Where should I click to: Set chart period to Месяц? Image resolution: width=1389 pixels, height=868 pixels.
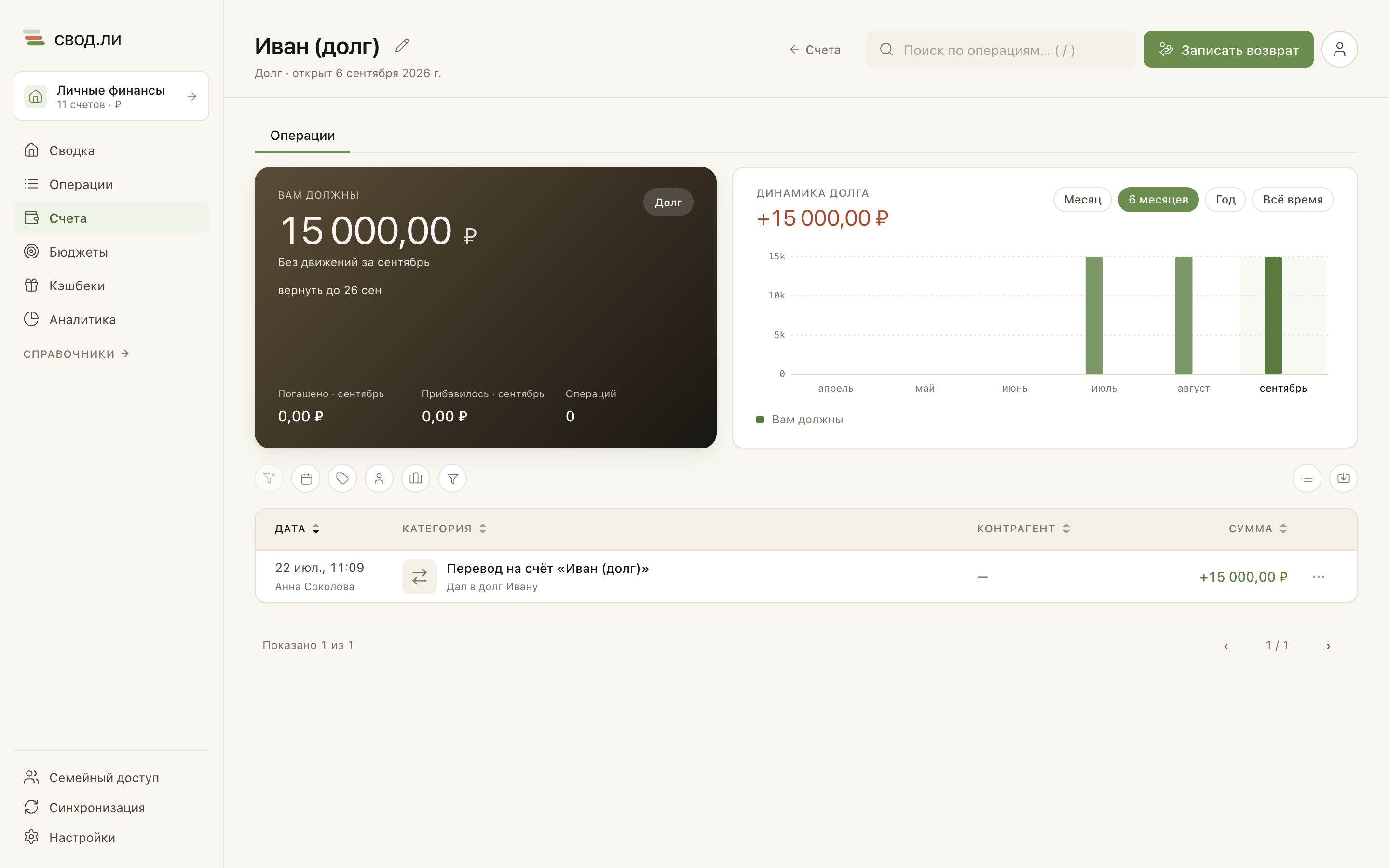pos(1082,200)
